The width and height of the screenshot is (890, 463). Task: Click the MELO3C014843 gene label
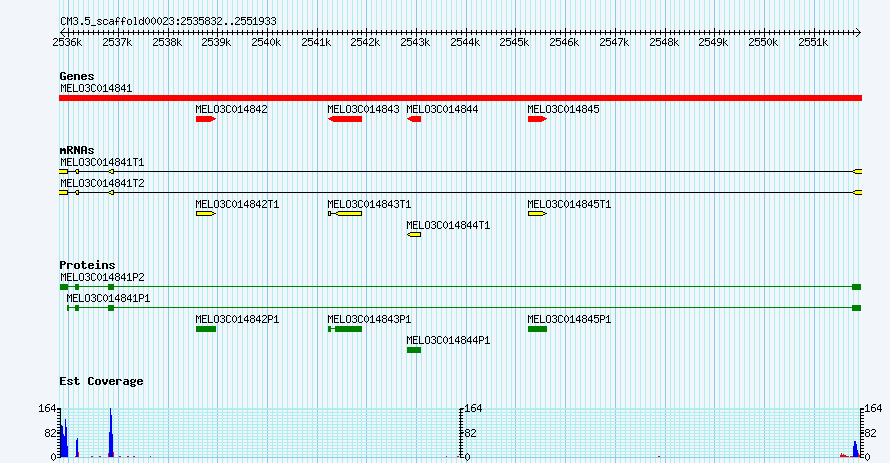[x=363, y=110]
